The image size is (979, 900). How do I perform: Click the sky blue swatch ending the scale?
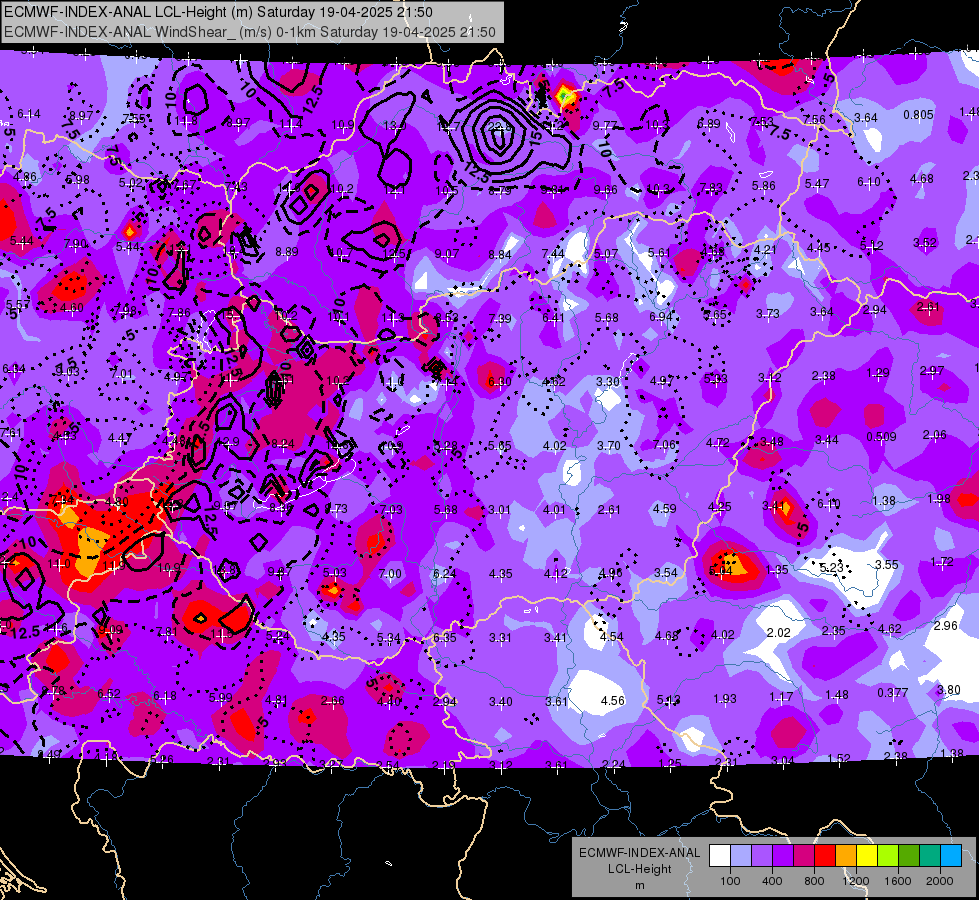point(952,856)
